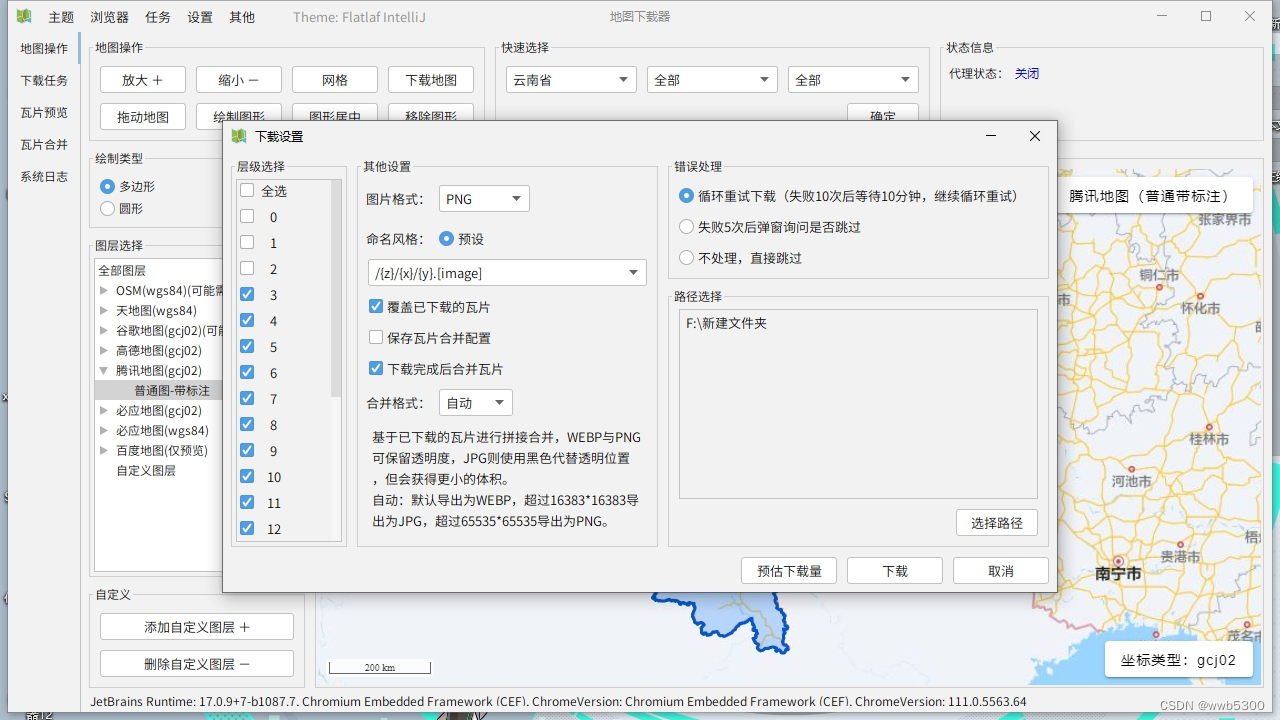Open the 合并格式 自动 dropdown
This screenshot has height=720, width=1280.
[476, 403]
